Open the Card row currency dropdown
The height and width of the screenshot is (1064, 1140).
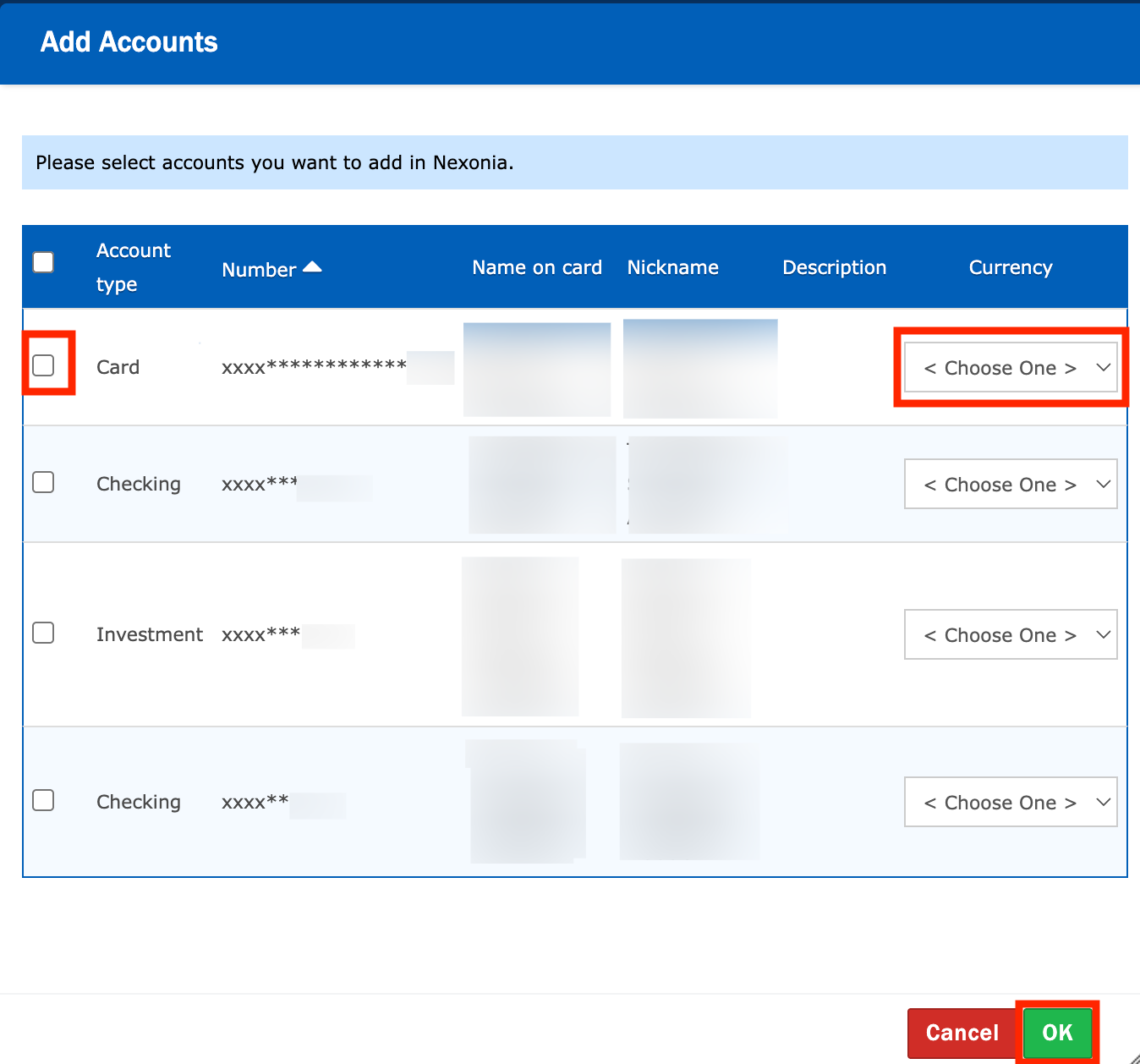(x=1010, y=368)
